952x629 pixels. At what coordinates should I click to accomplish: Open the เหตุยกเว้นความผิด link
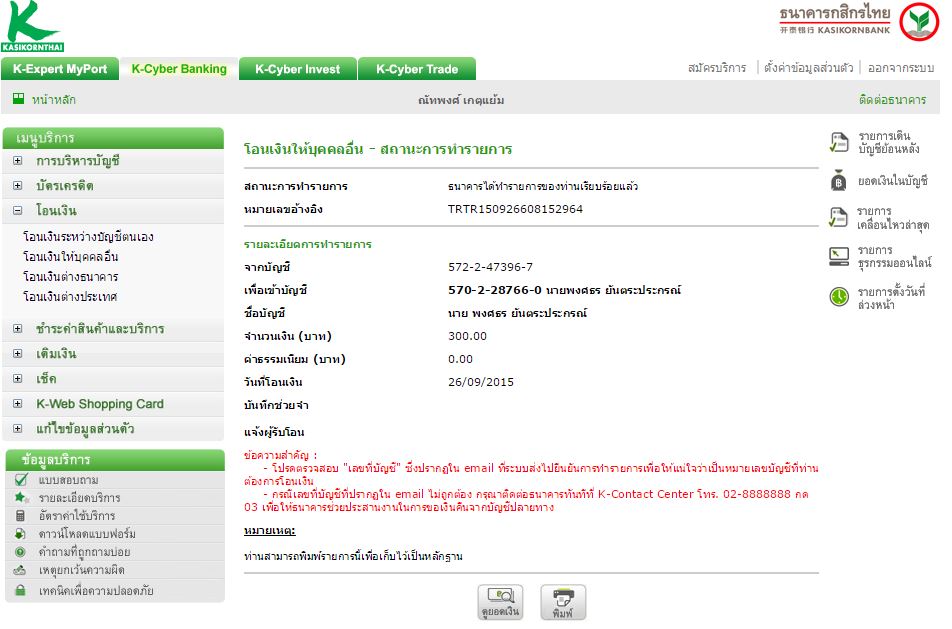82,570
